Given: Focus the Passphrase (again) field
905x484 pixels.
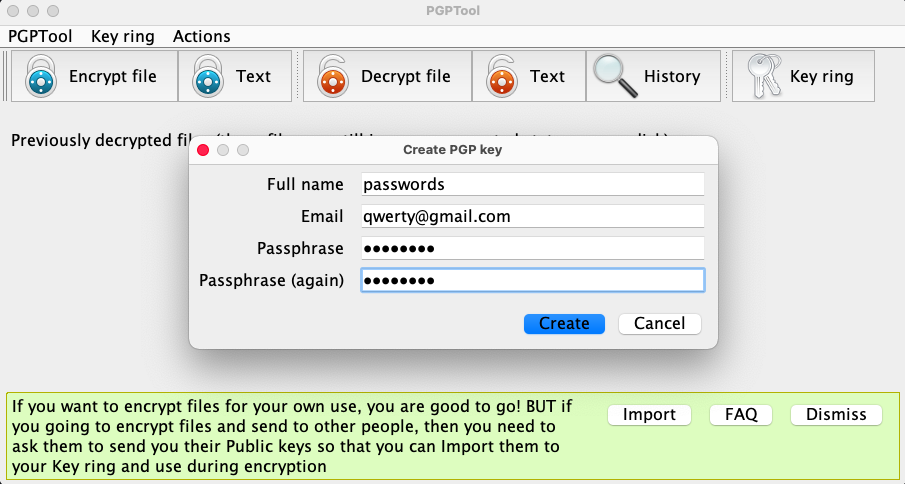Looking at the screenshot, I should [x=532, y=280].
